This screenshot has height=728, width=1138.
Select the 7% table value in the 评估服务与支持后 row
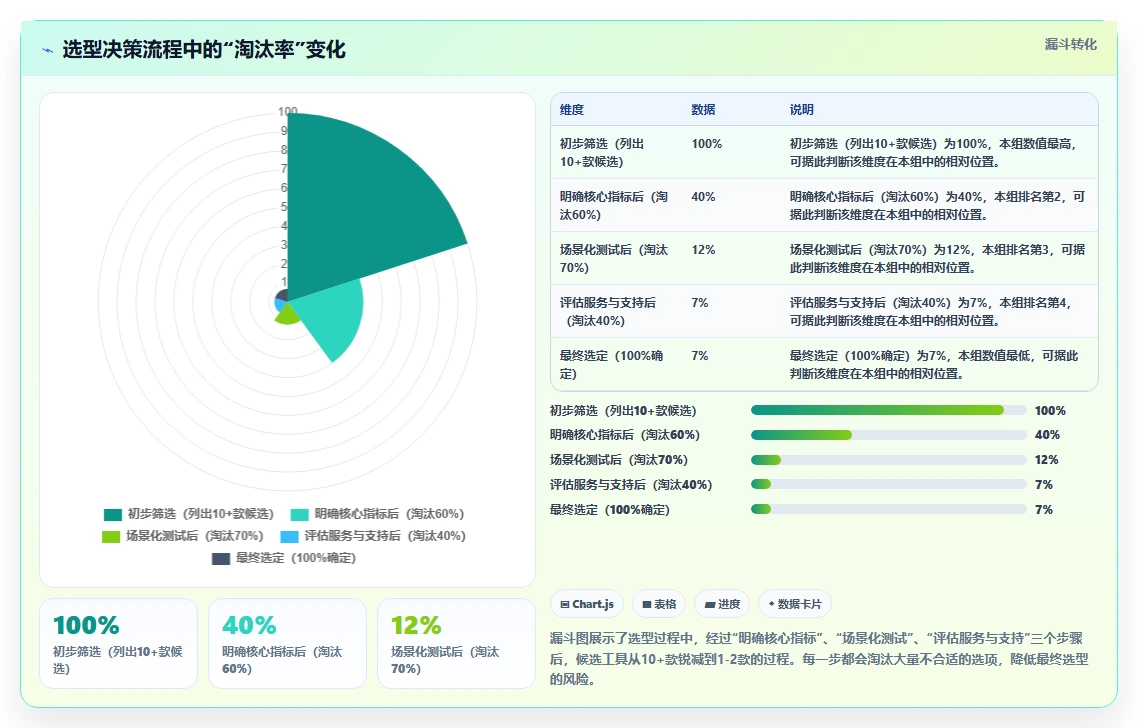point(700,303)
